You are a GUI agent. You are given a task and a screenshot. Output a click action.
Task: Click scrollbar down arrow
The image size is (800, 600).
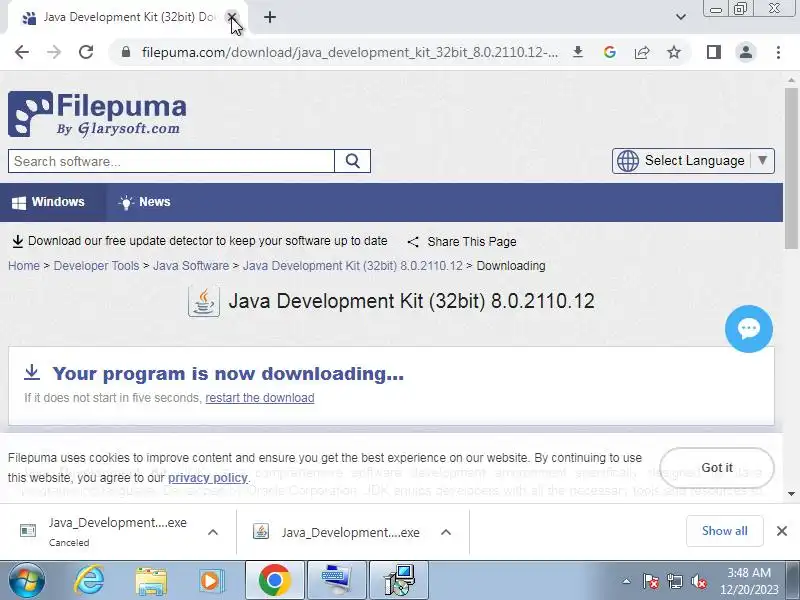pos(791,493)
